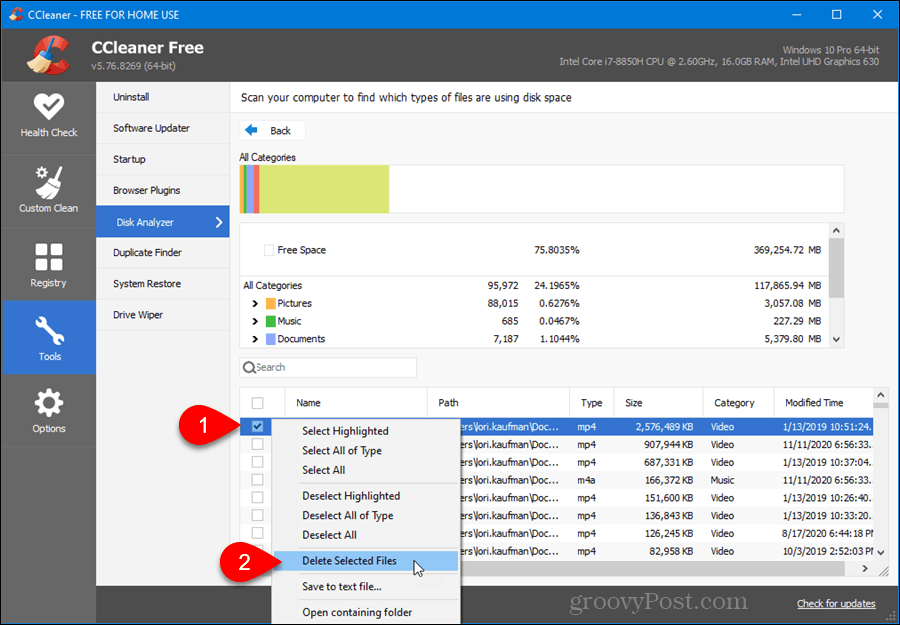This screenshot has height=625, width=900.
Task: Open the Custom Clean section
Action: tap(49, 191)
